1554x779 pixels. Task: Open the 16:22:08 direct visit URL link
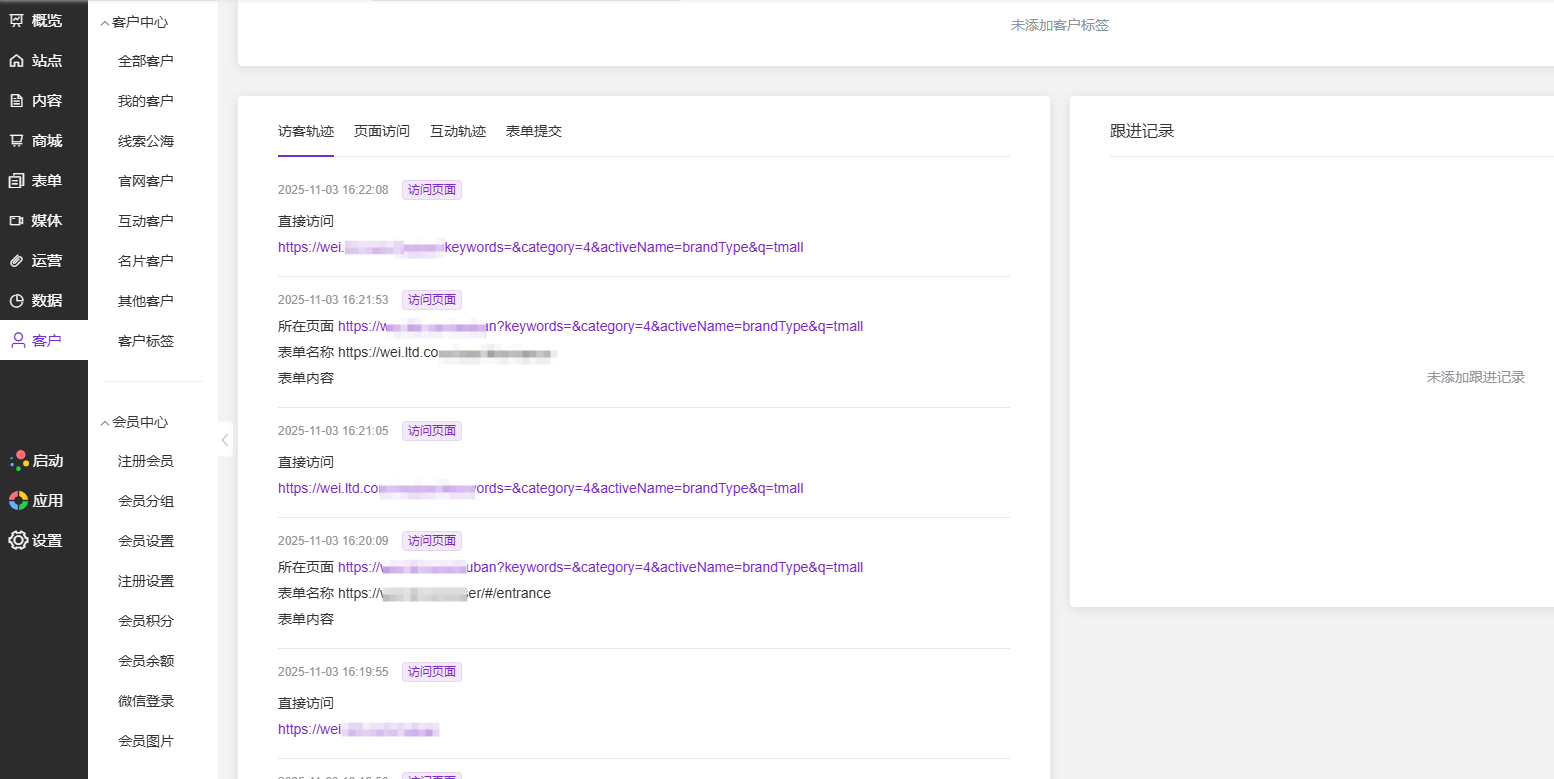tap(540, 247)
